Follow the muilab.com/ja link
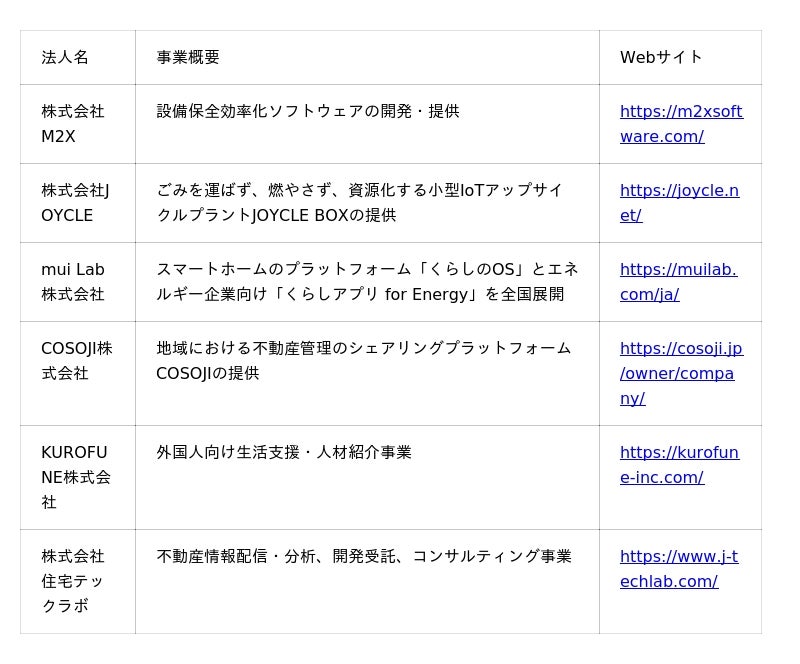 (x=678, y=270)
